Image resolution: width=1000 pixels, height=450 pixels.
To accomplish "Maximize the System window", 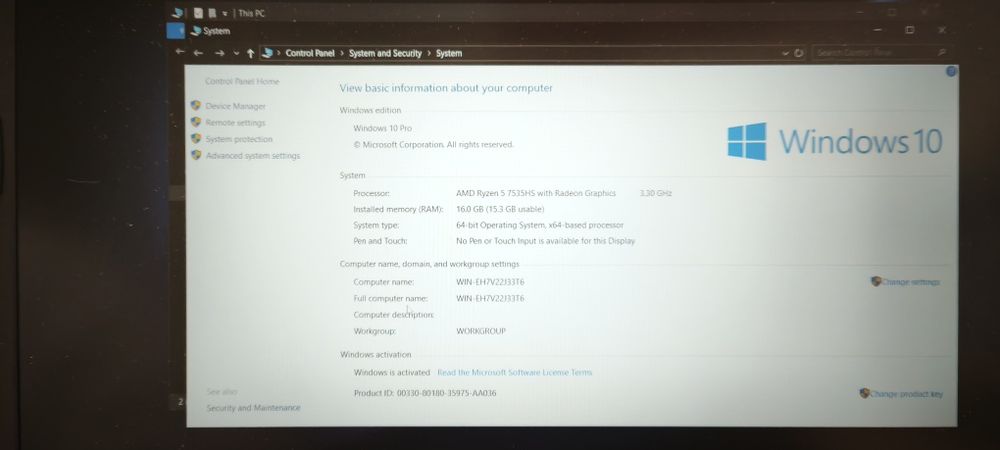I will coord(909,30).
